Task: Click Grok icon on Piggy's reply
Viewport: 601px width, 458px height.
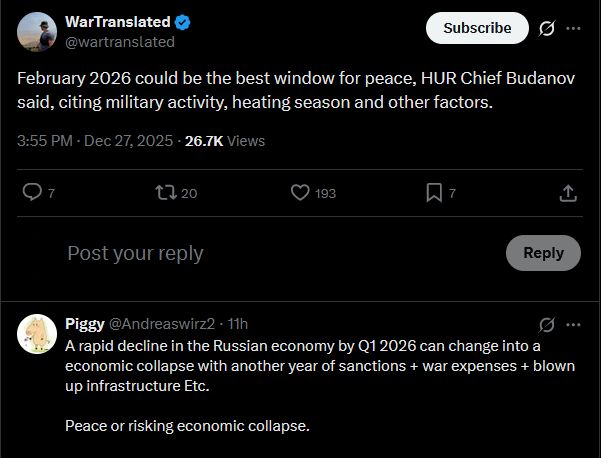Action: coord(546,325)
